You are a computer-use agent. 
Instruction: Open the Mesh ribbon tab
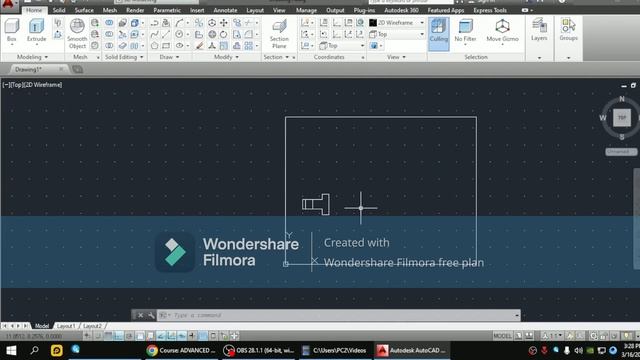click(109, 10)
